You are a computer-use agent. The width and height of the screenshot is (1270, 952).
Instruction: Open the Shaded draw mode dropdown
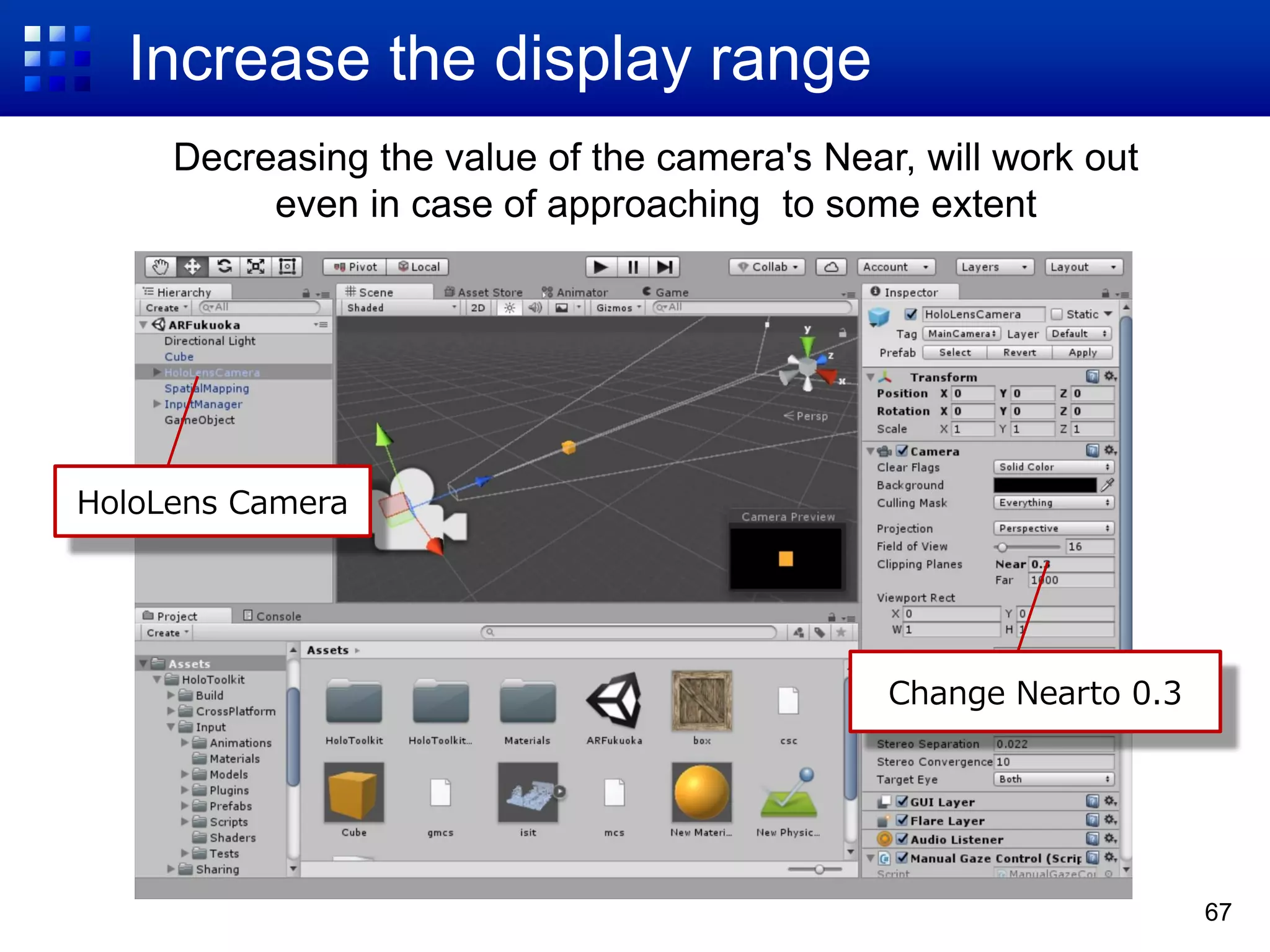(x=401, y=308)
